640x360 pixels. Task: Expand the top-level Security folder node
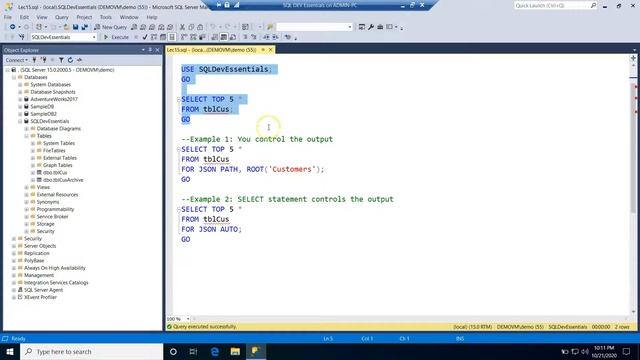14,239
